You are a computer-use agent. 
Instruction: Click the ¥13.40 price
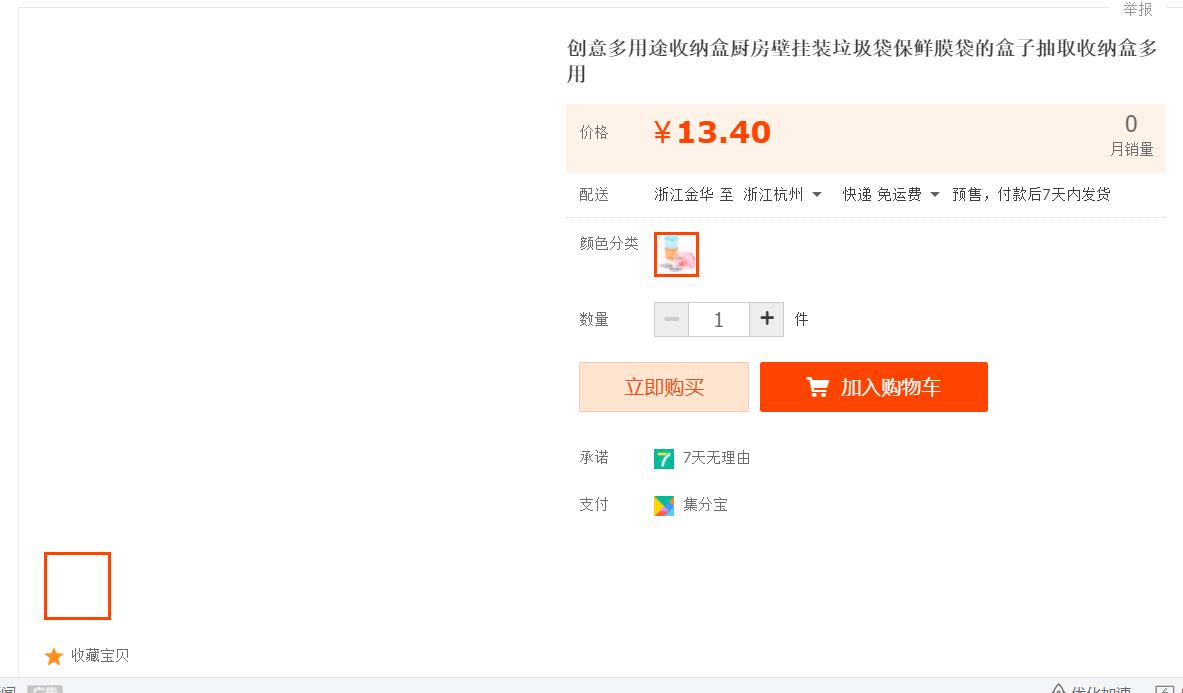coord(713,132)
